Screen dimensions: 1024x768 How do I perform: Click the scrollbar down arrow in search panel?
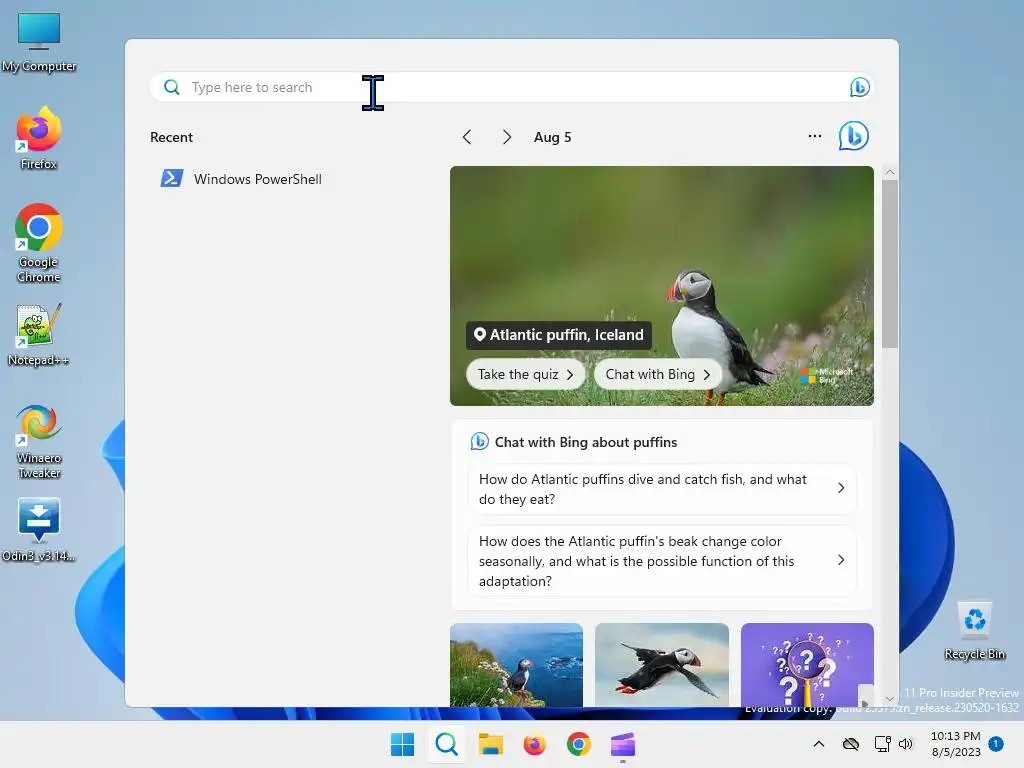(x=889, y=699)
